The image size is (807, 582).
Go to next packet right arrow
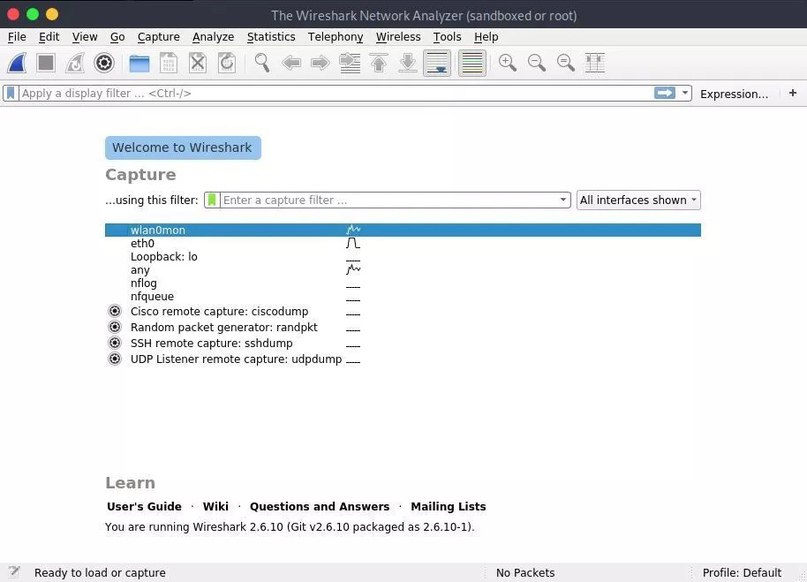(x=320, y=63)
